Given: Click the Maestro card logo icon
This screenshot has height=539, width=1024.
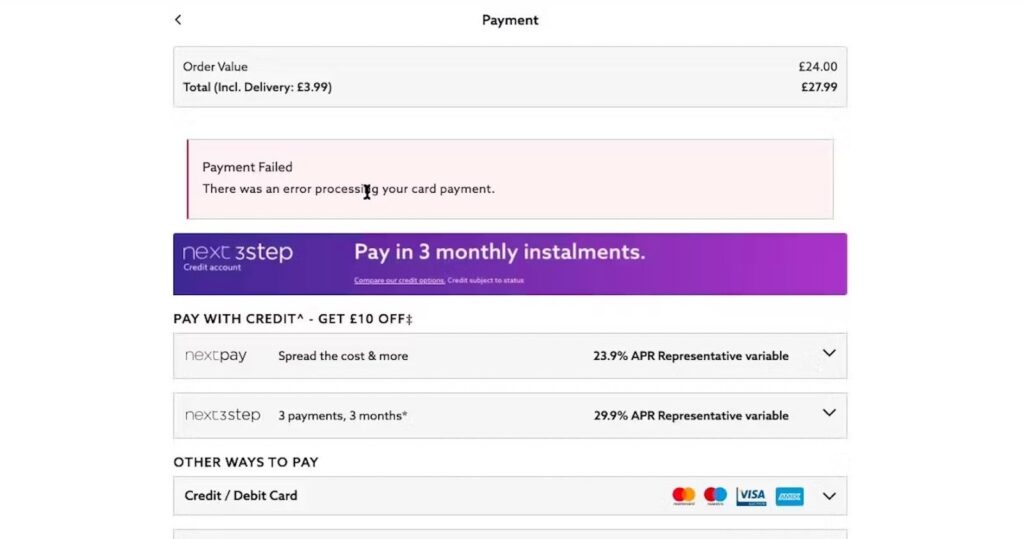Looking at the screenshot, I should coord(715,496).
